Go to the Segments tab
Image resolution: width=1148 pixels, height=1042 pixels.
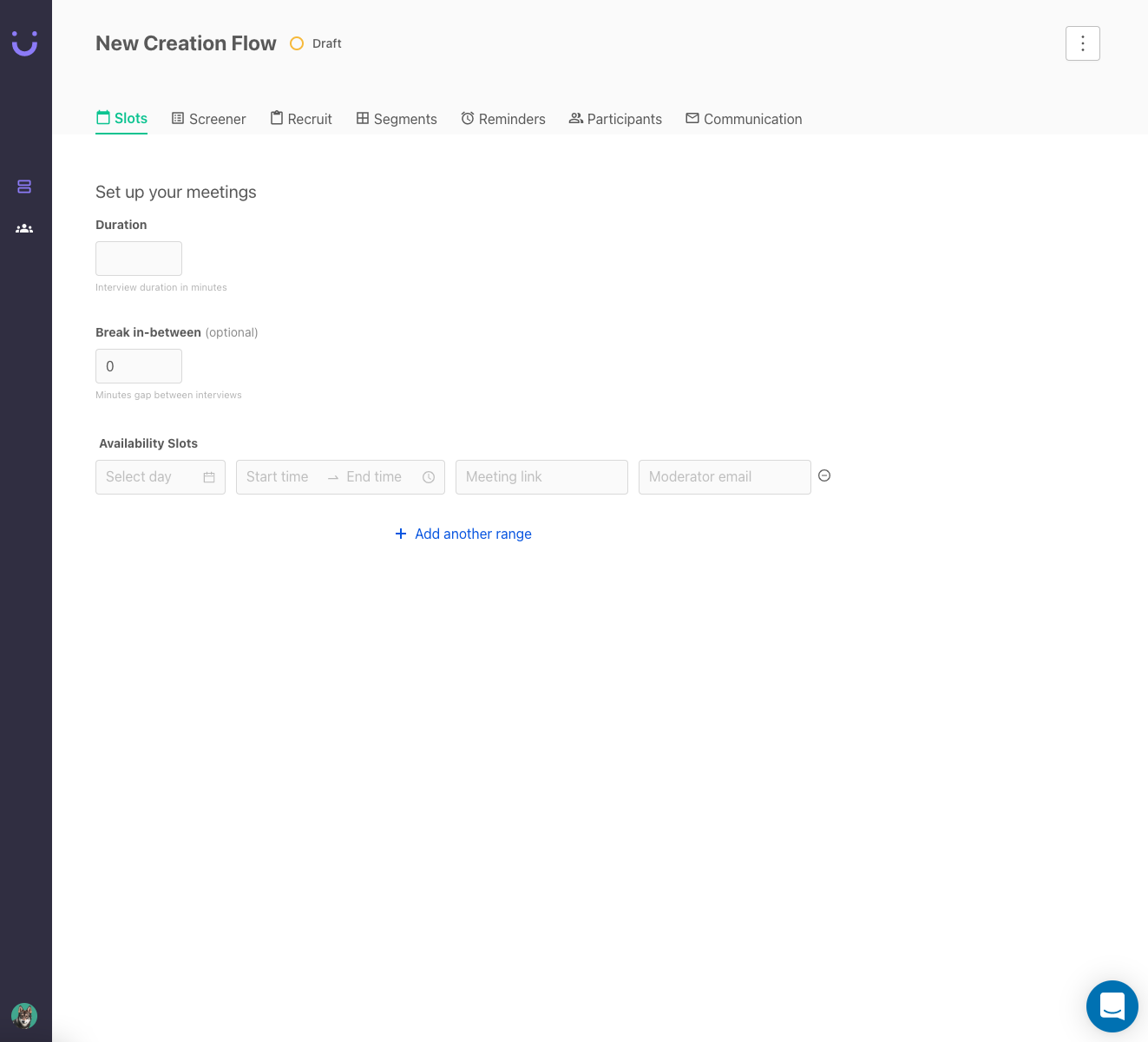pyautogui.click(x=397, y=119)
